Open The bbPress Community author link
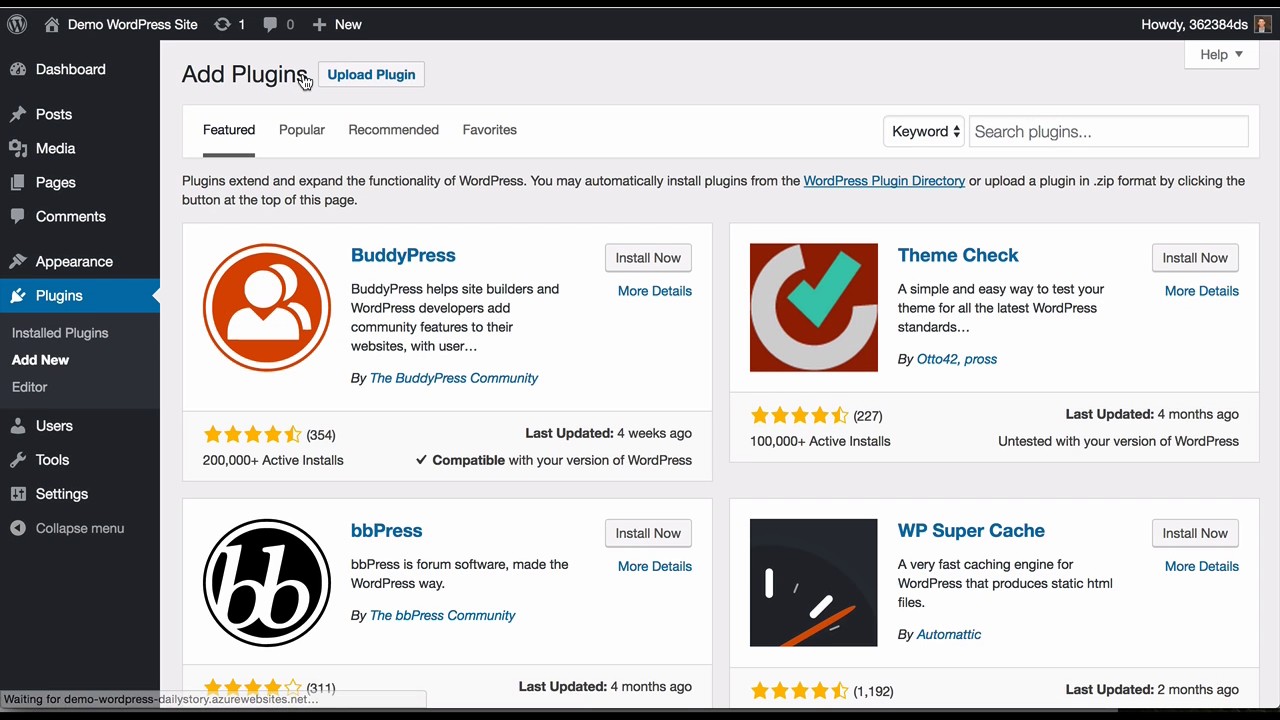The image size is (1280, 720). coord(443,615)
